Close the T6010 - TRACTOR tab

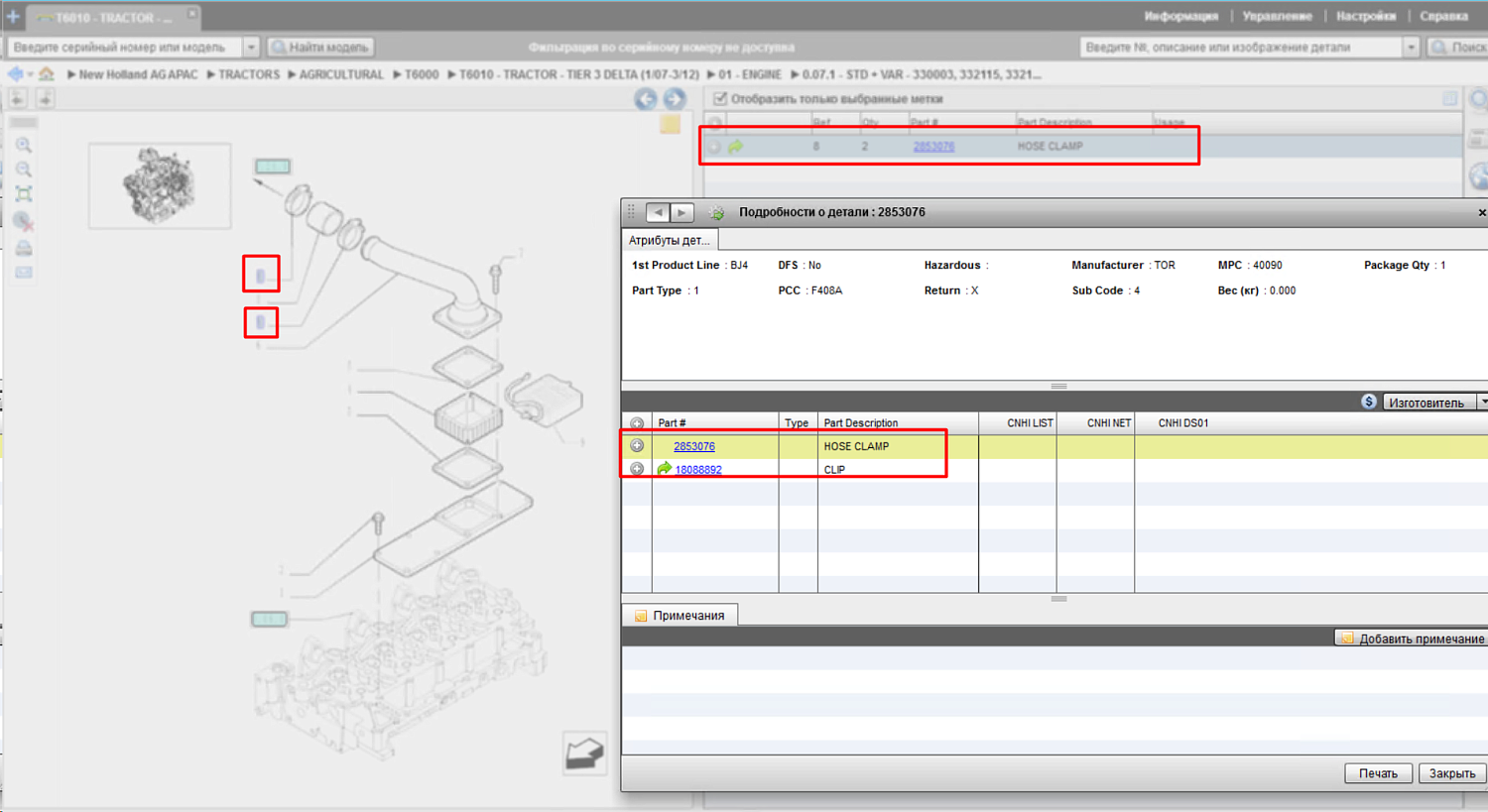pos(191,14)
